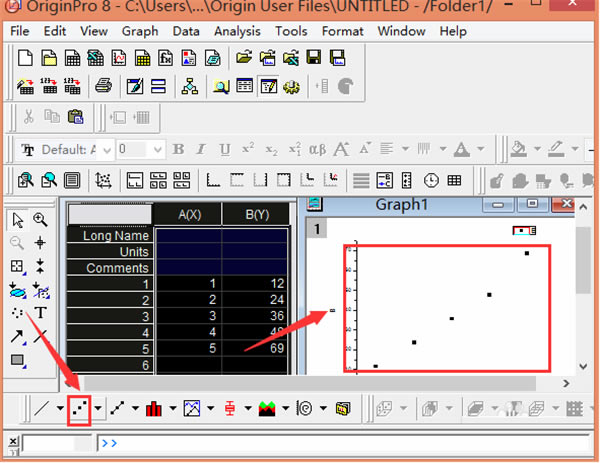Open the Tools menu
This screenshot has height=463, width=600.
tap(291, 31)
